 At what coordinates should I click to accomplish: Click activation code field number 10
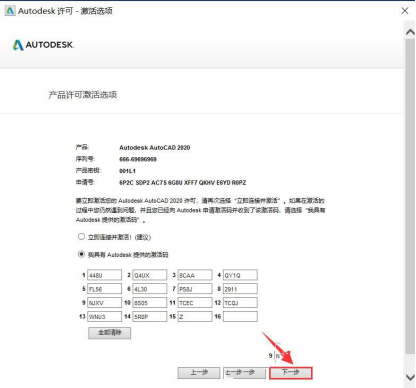(x=150, y=302)
